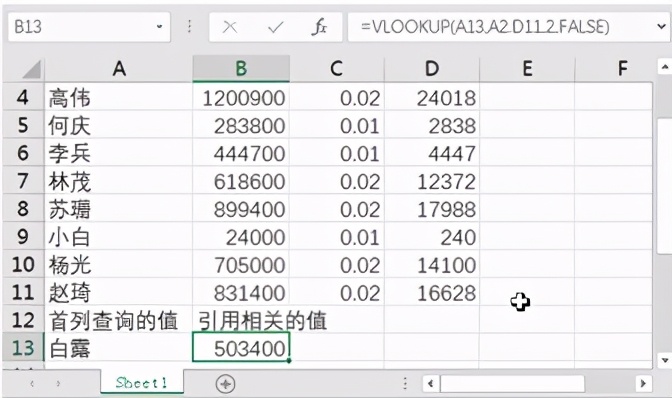Select cell with value 16628
This screenshot has width=672, height=398.
pyautogui.click(x=432, y=292)
